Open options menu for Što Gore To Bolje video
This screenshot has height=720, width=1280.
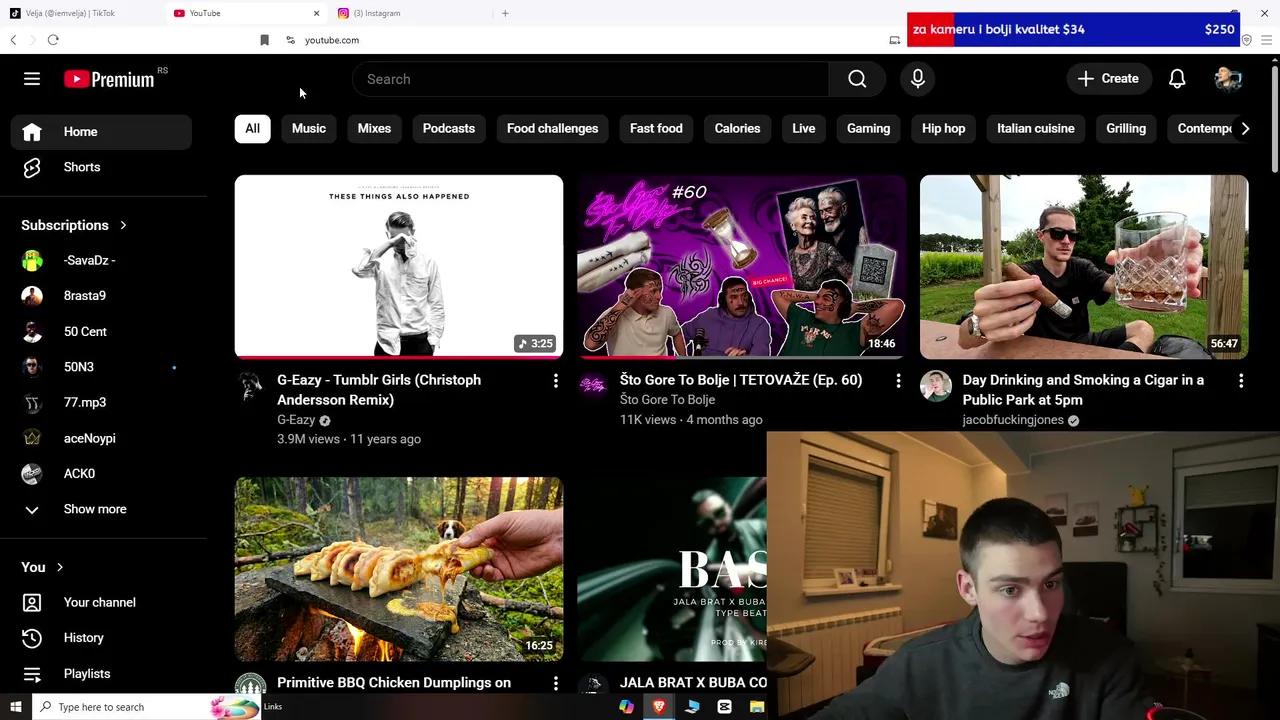click(x=898, y=381)
